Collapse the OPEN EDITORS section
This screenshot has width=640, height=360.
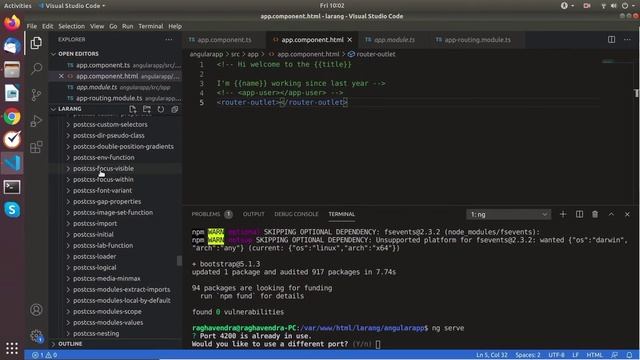point(116,54)
